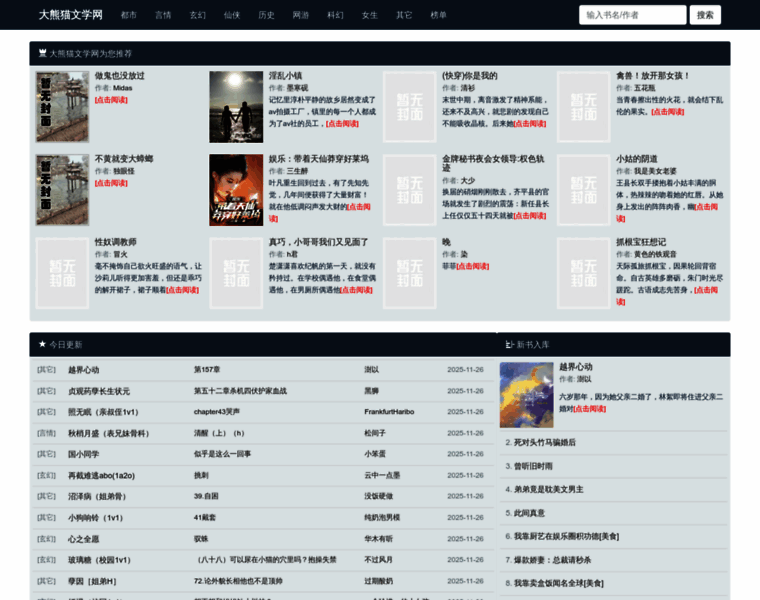The image size is (760, 600).
Task: Open 心之全愿 in update list
Action: pos(83,539)
